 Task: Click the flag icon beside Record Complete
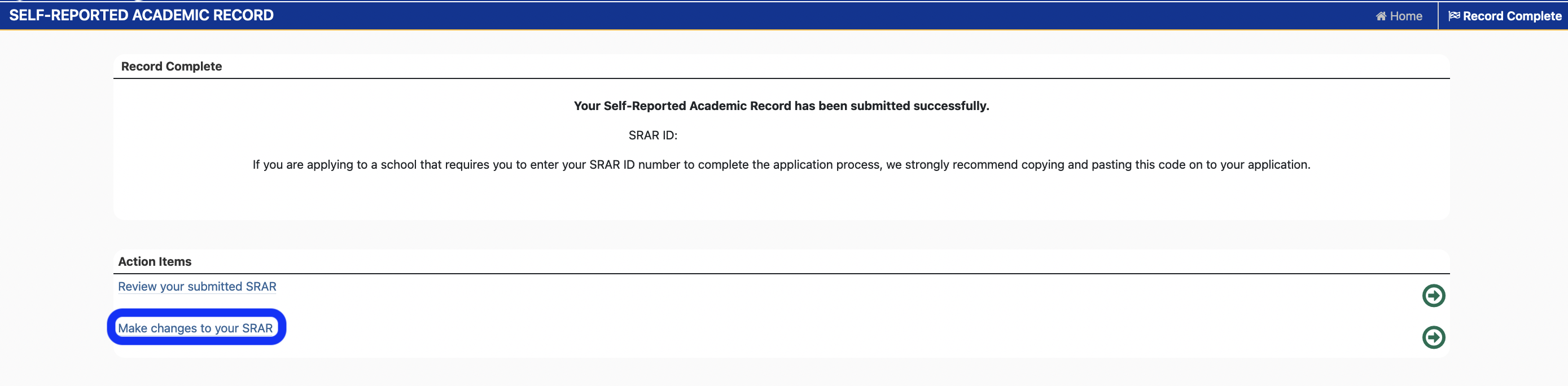tap(1454, 16)
